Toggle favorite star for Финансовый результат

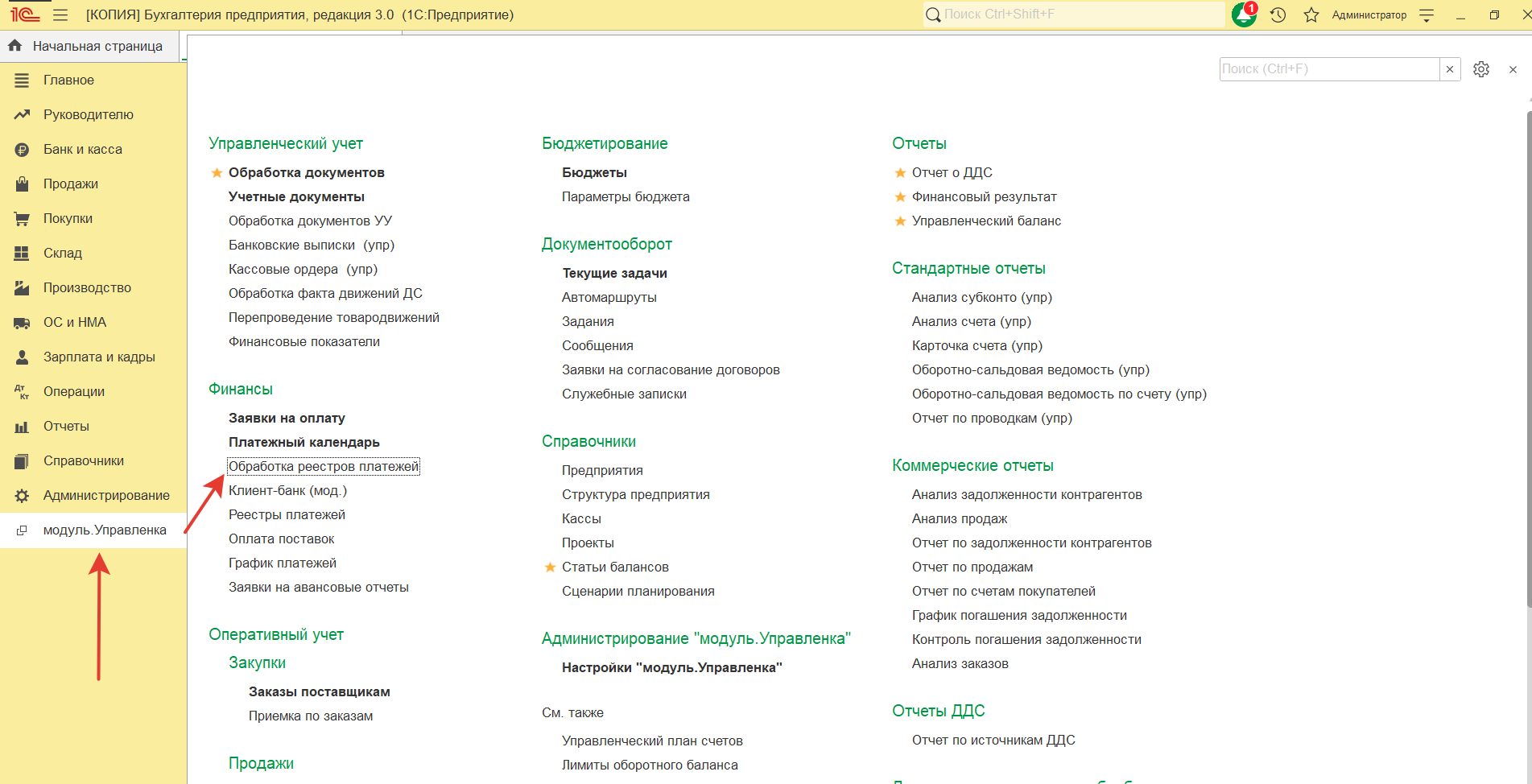pos(900,196)
